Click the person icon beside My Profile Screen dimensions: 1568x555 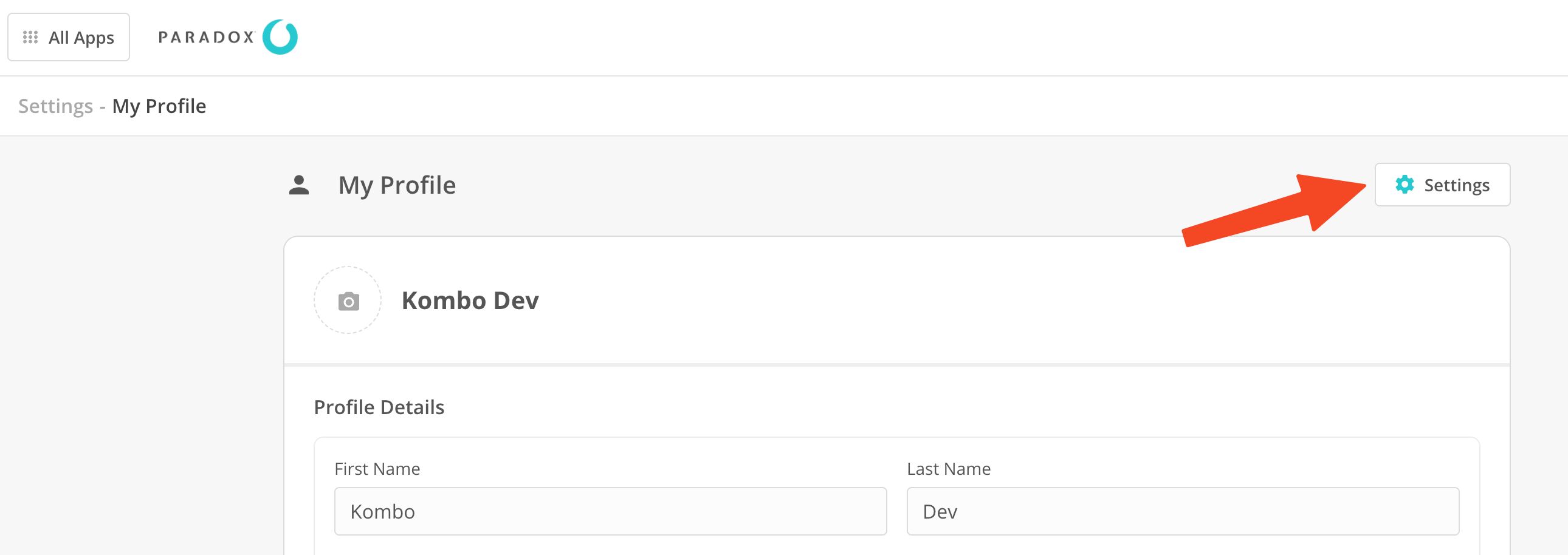click(x=299, y=185)
